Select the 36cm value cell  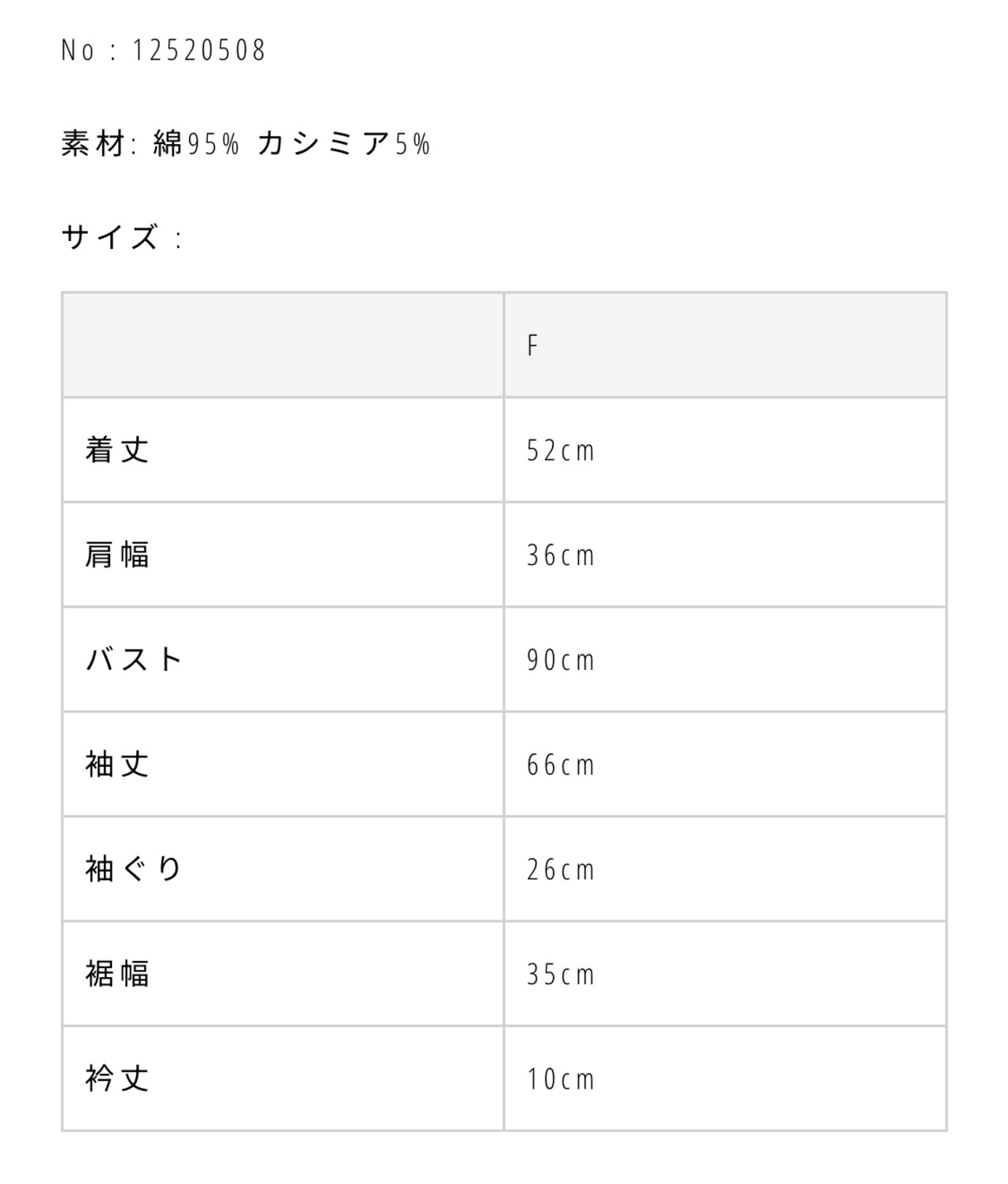(x=560, y=556)
